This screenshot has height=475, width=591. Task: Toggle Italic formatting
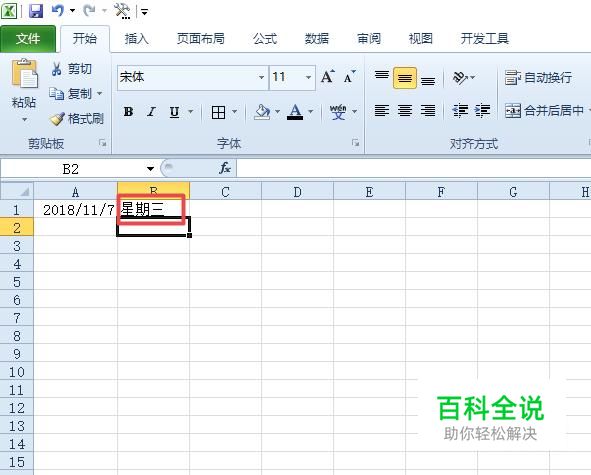pos(152,112)
